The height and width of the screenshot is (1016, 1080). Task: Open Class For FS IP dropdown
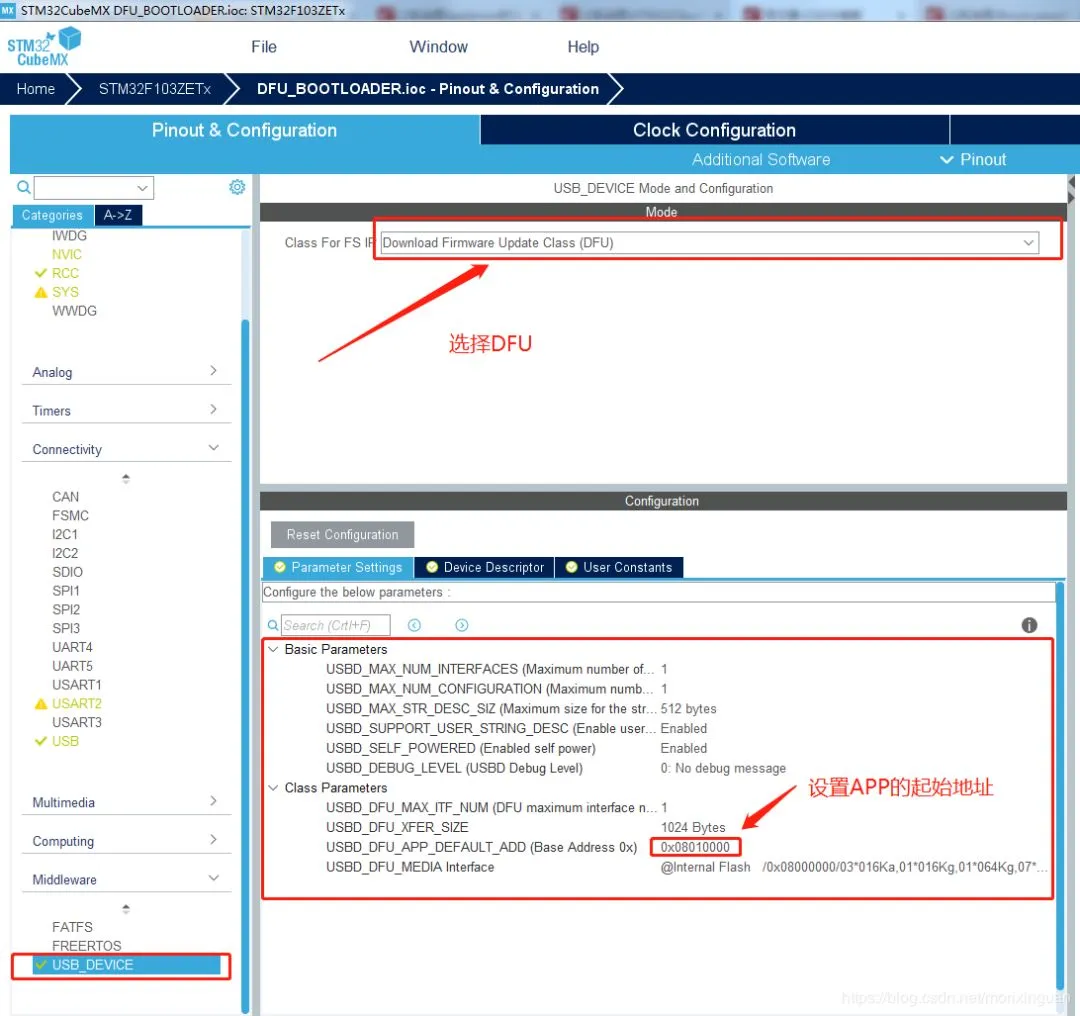click(709, 242)
